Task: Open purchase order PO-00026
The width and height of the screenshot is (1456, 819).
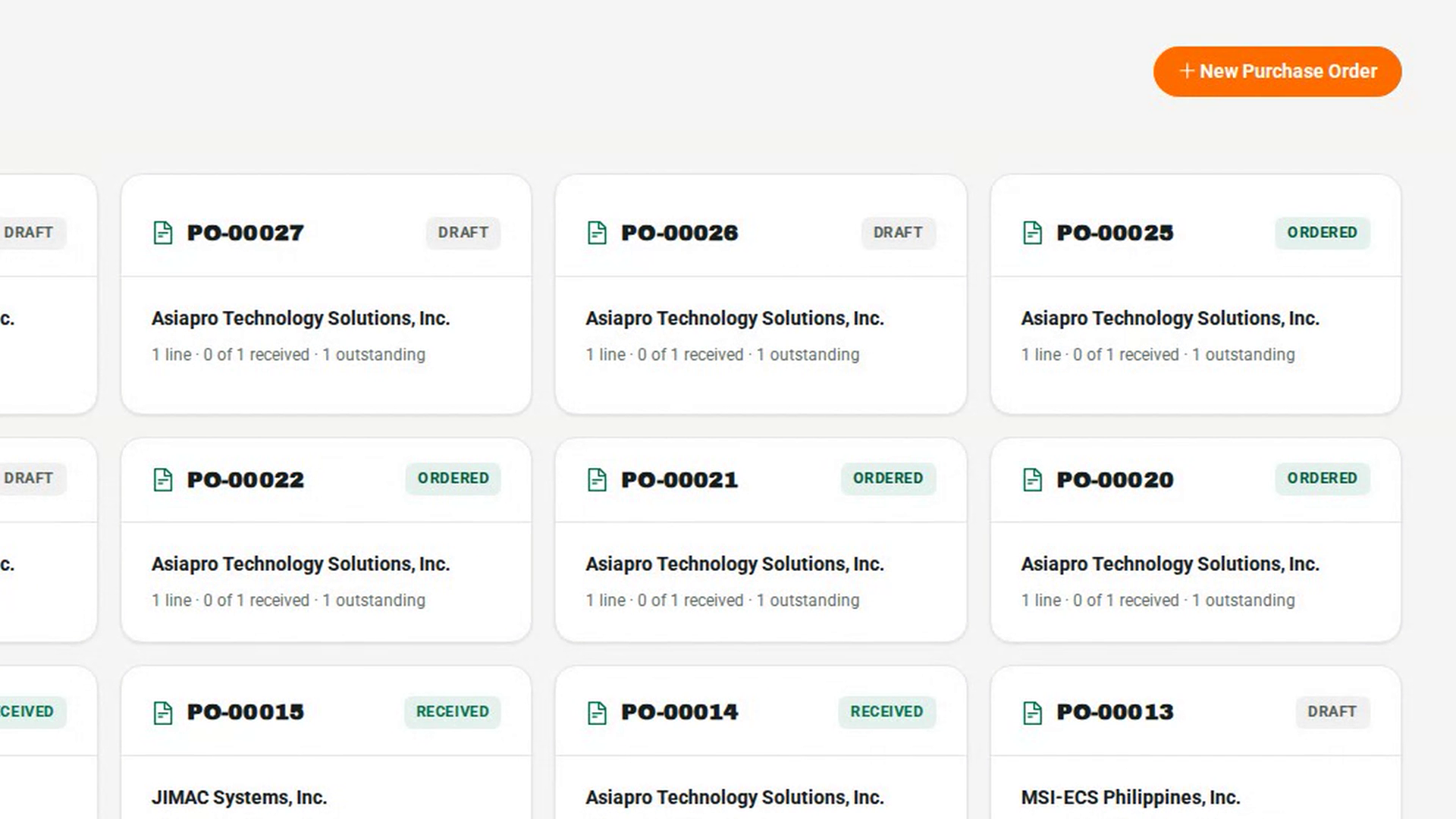Action: [679, 233]
